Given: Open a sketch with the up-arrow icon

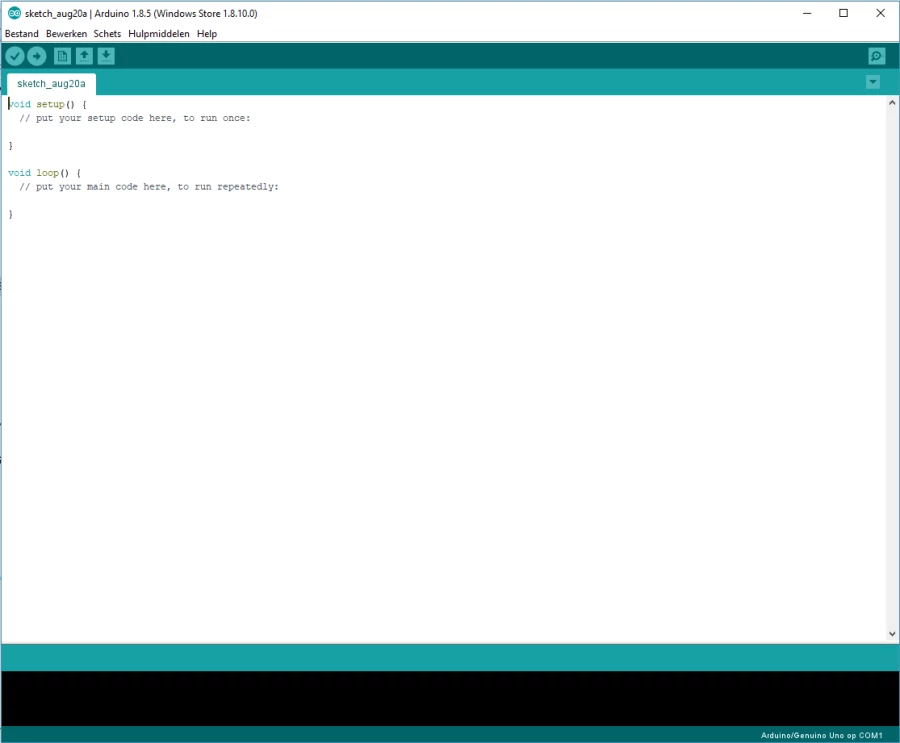Looking at the screenshot, I should (x=84, y=56).
